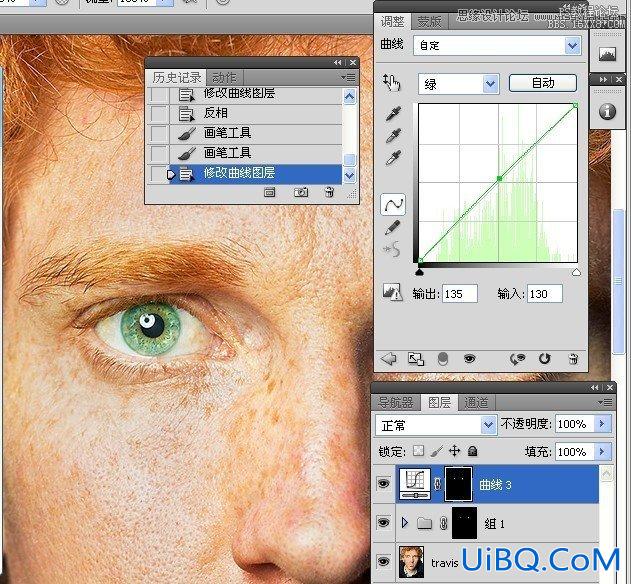This screenshot has height=584, width=631.
Task: Click the histogram warning icon beside 输出
Action: (x=392, y=292)
